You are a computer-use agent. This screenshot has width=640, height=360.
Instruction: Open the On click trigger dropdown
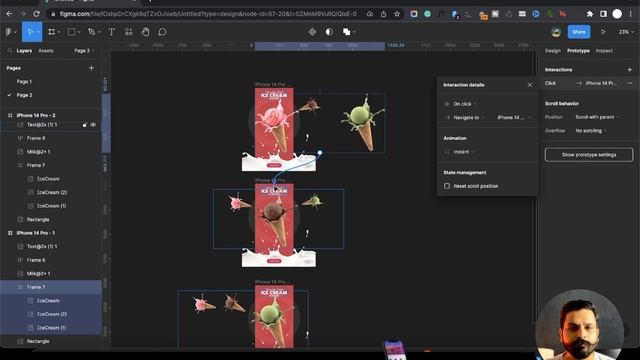464,104
